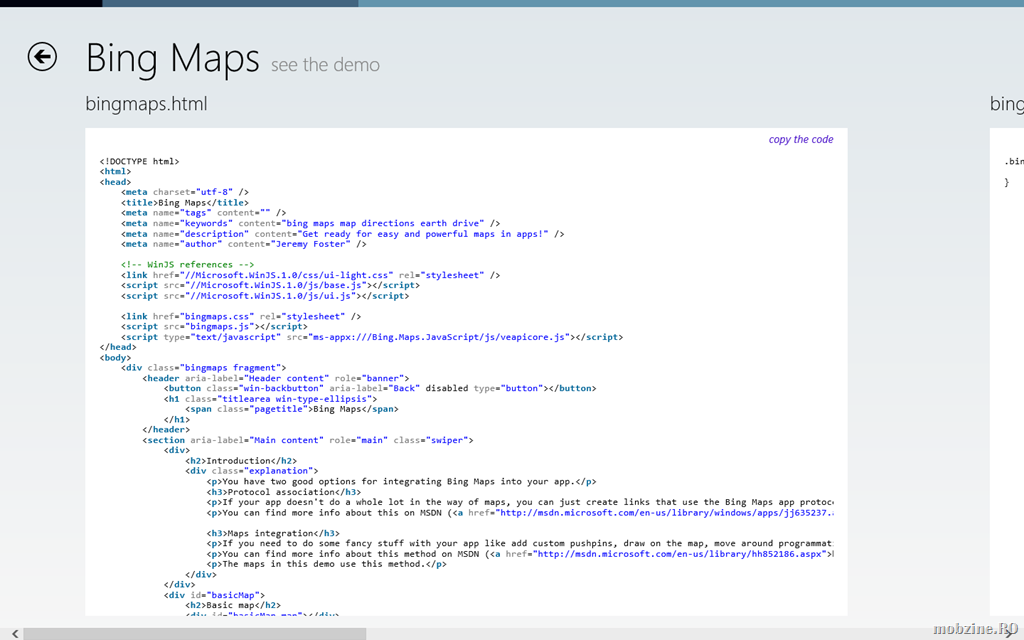
Task: Click the "<h3>Protocol association</h3>" line
Action: point(283,492)
